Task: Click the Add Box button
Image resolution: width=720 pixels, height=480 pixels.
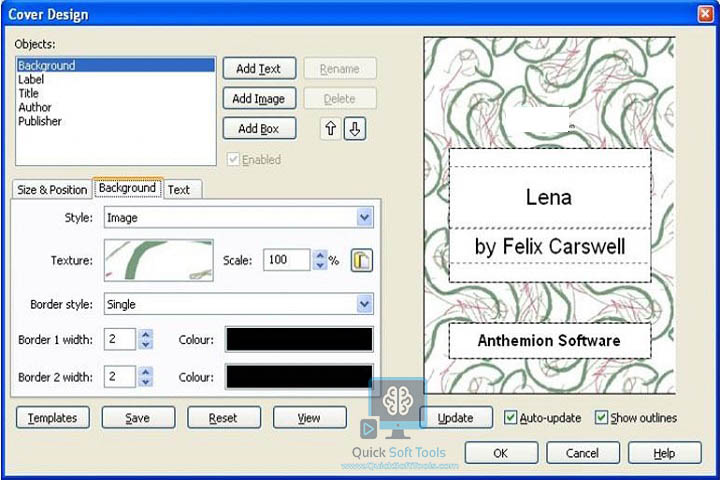Action: click(x=259, y=129)
